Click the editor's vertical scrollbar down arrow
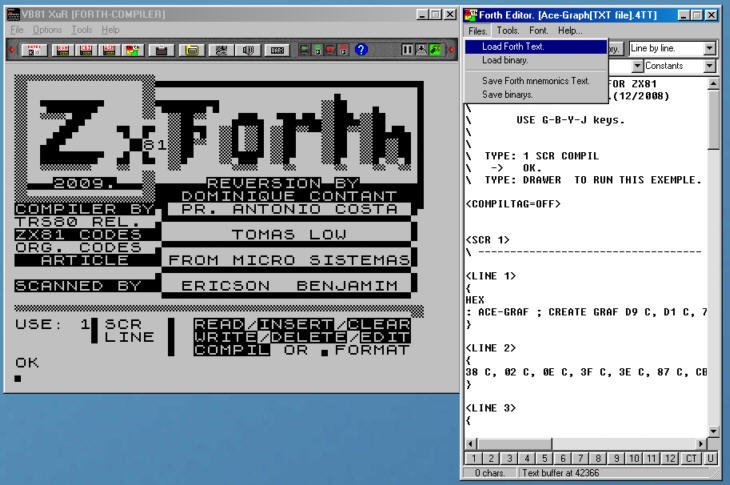Viewport: 730px width, 485px height. pos(713,431)
